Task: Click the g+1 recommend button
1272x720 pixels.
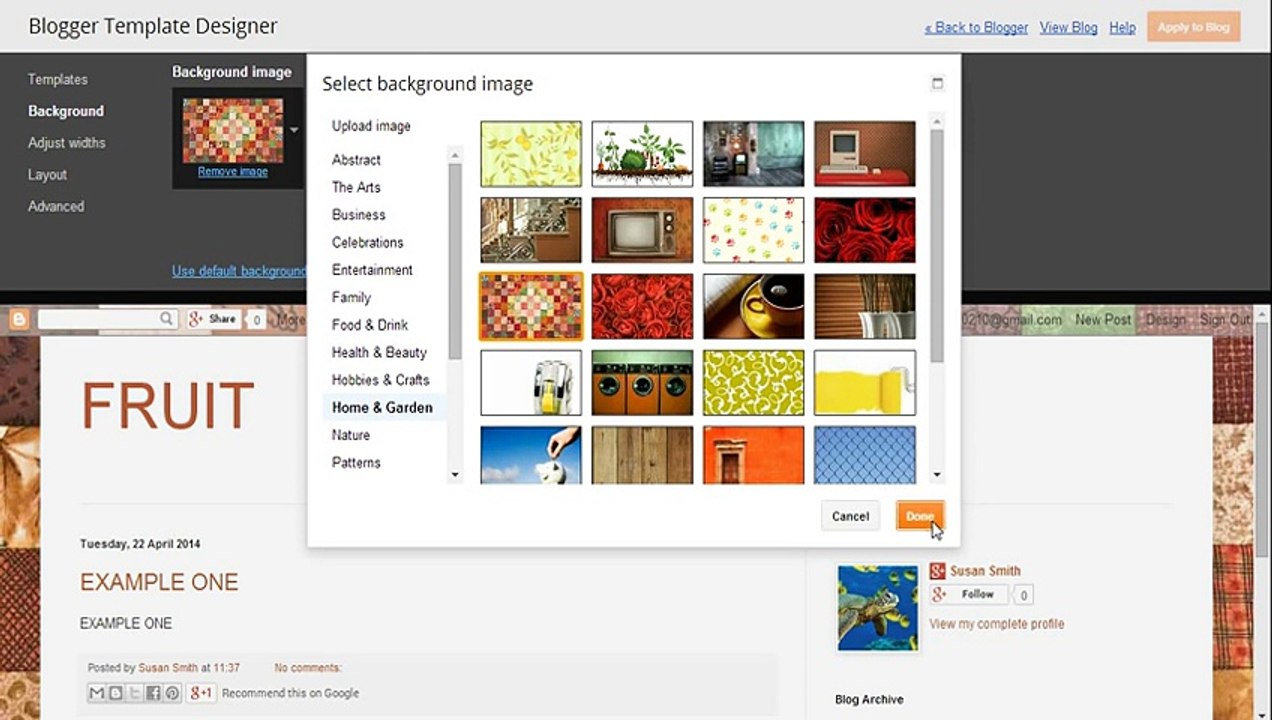Action: 201,693
